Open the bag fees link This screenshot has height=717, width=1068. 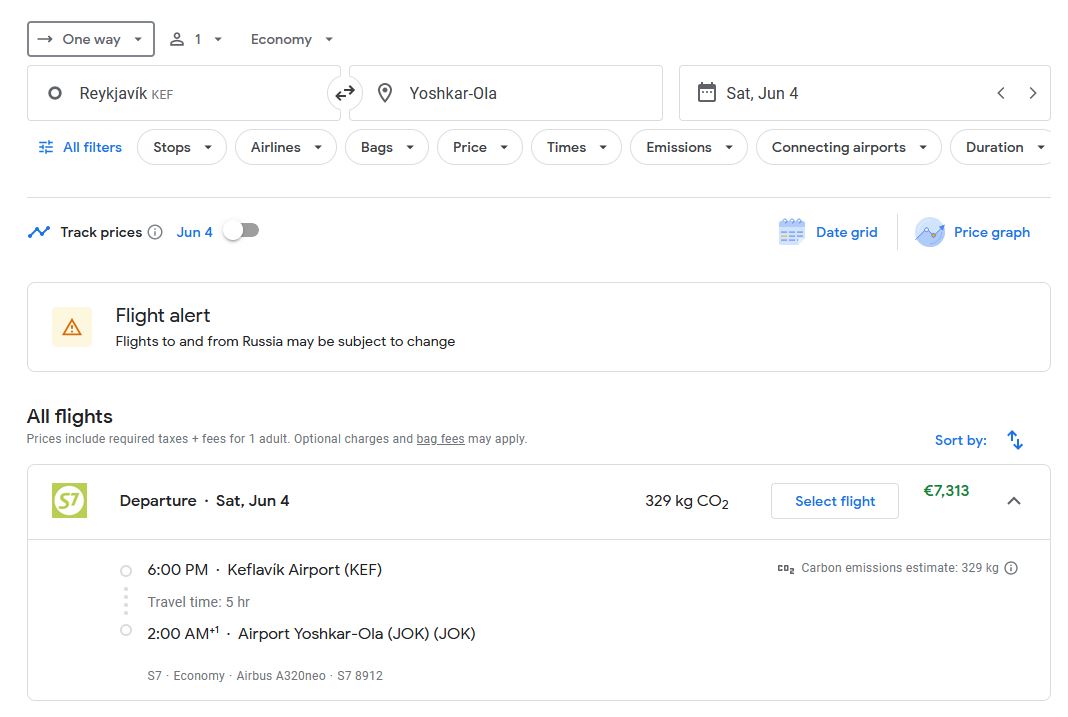(441, 439)
